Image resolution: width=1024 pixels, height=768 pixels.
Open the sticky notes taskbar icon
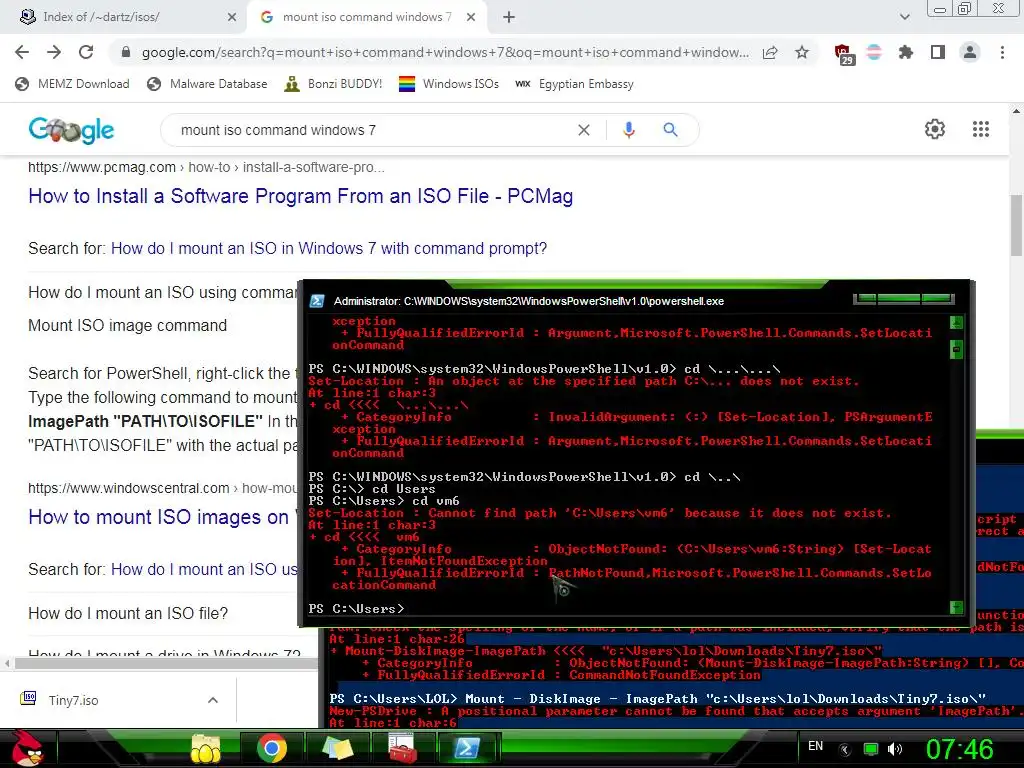click(338, 748)
